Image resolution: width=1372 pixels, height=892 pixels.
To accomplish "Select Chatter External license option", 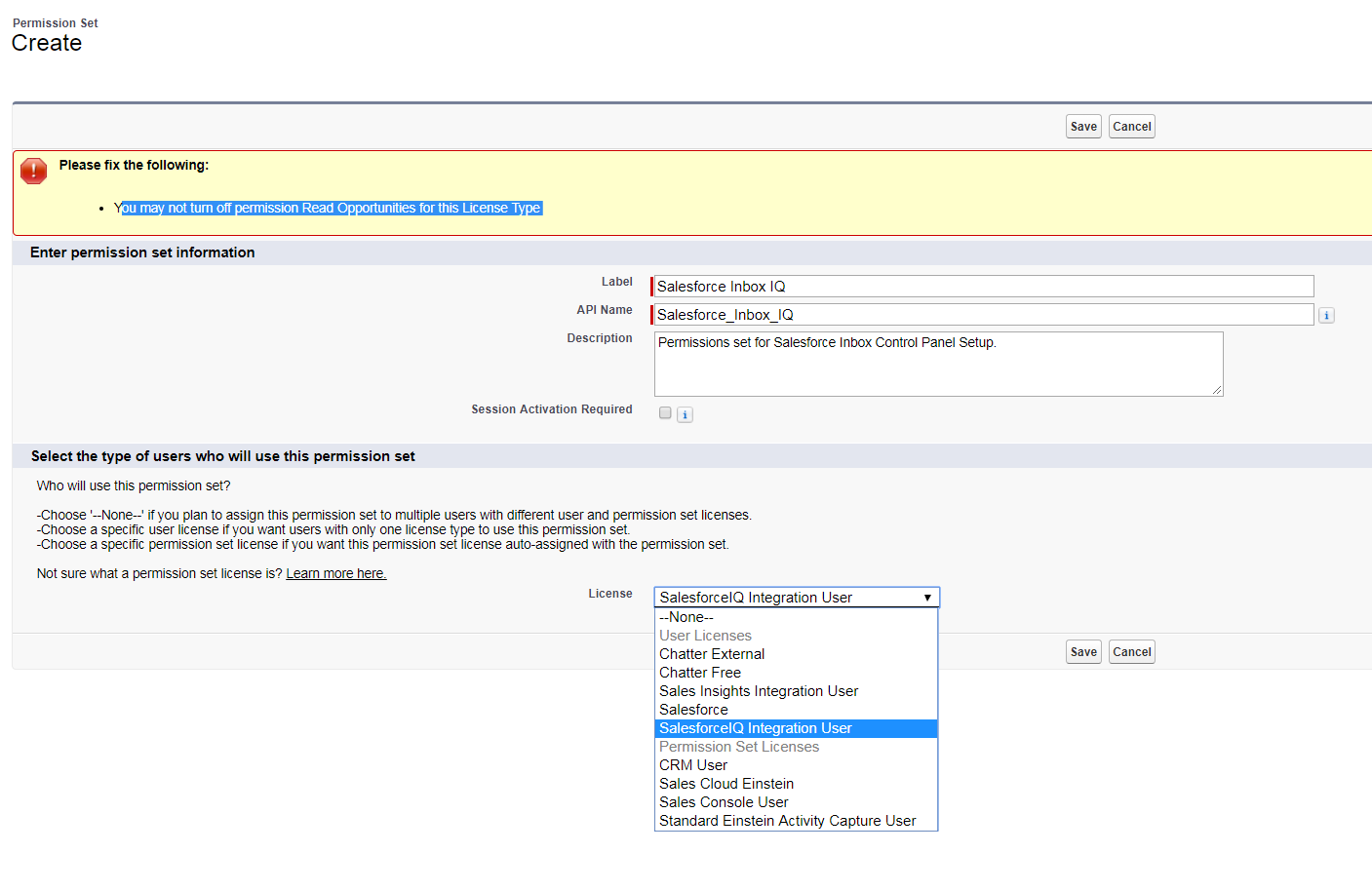I will click(x=796, y=654).
